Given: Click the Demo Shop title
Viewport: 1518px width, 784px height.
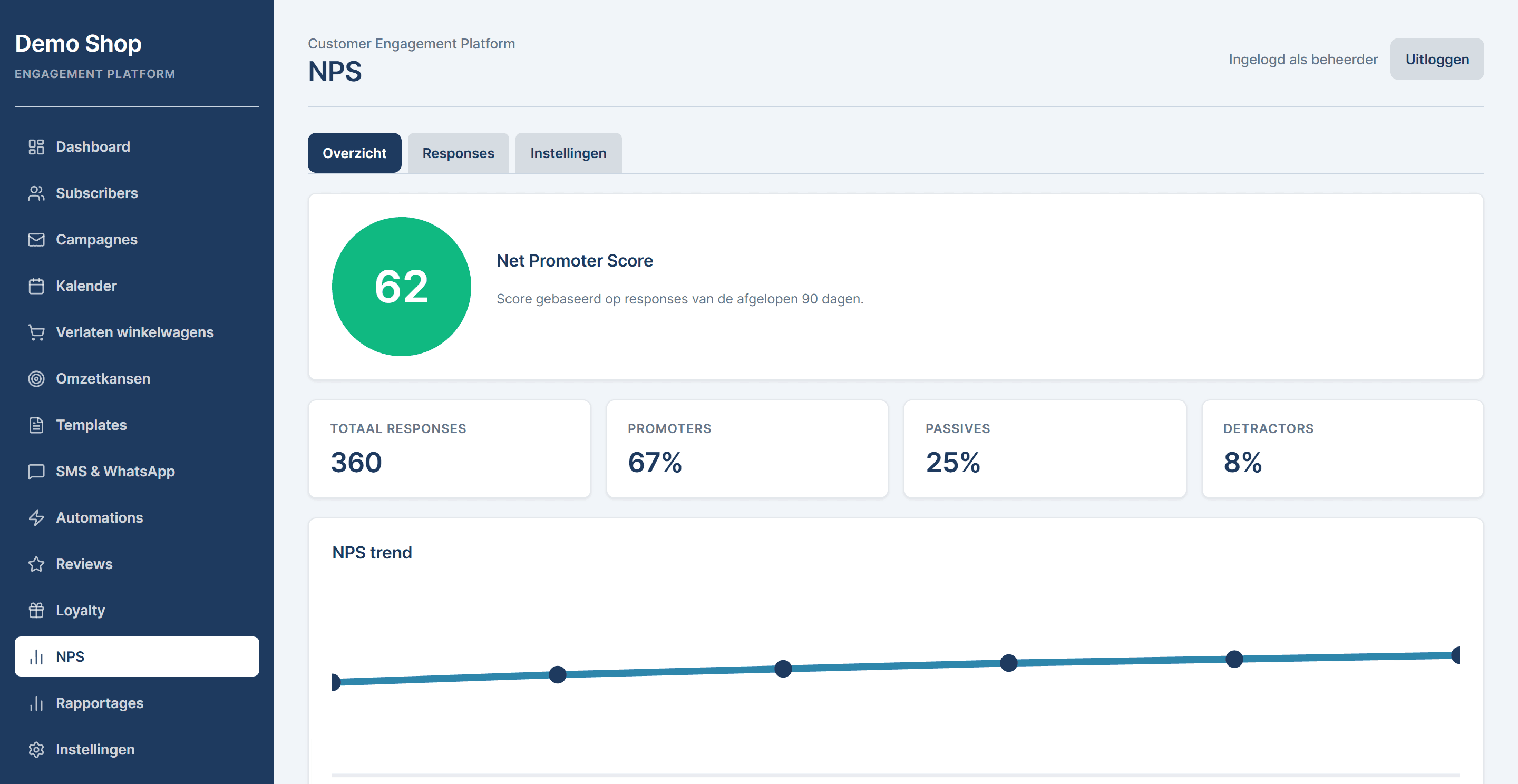Looking at the screenshot, I should click(x=79, y=44).
